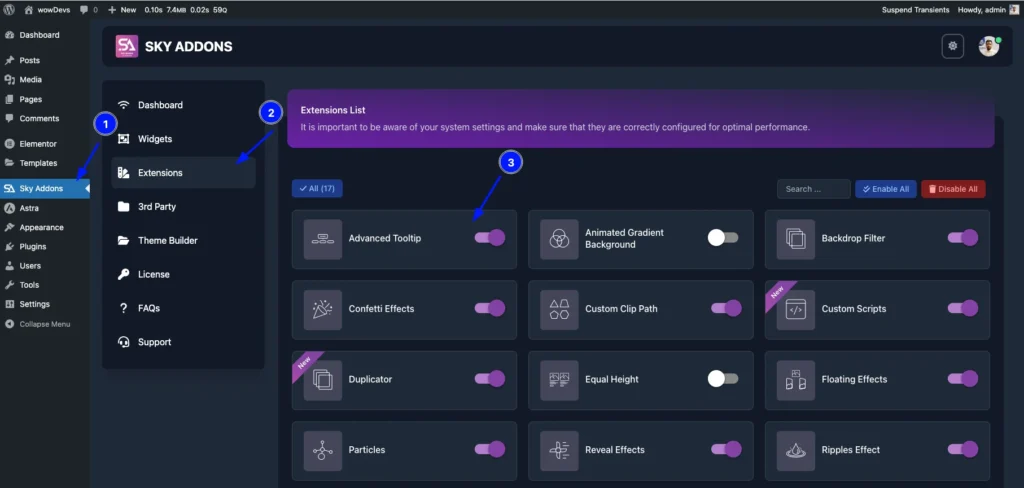Viewport: 1024px width, 488px height.
Task: Open the Media library menu item
Action: click(x=30, y=80)
